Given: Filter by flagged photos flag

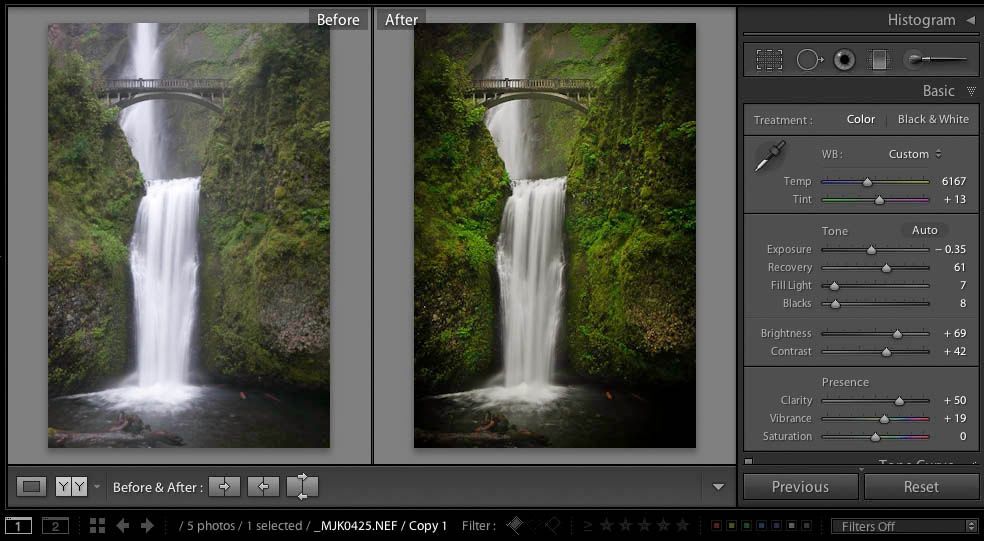Looking at the screenshot, I should (x=515, y=525).
